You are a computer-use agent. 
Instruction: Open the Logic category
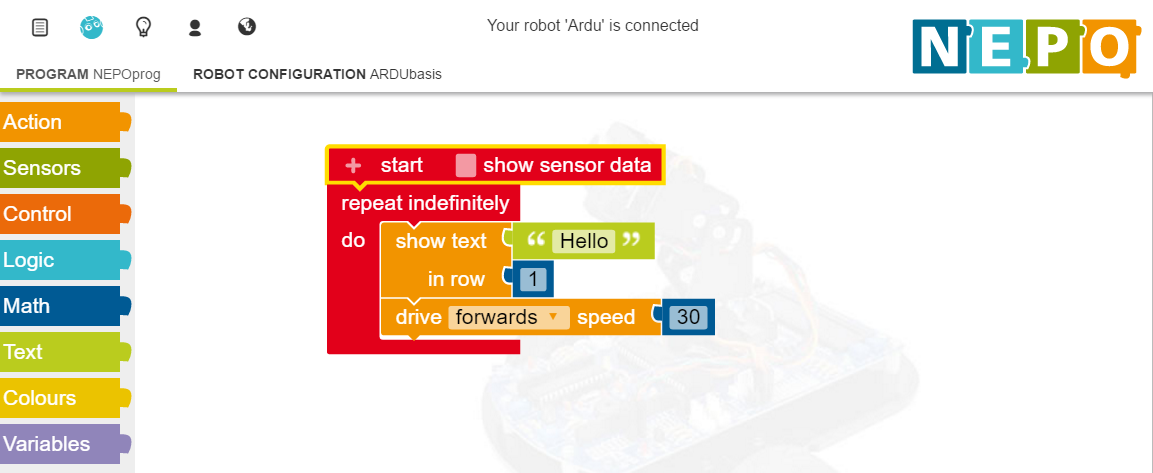click(x=65, y=260)
